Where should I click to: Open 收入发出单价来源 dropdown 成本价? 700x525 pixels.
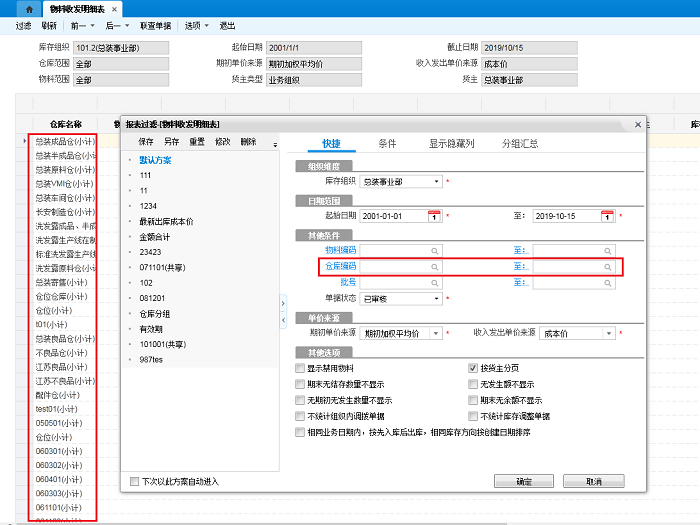pyautogui.click(x=609, y=333)
